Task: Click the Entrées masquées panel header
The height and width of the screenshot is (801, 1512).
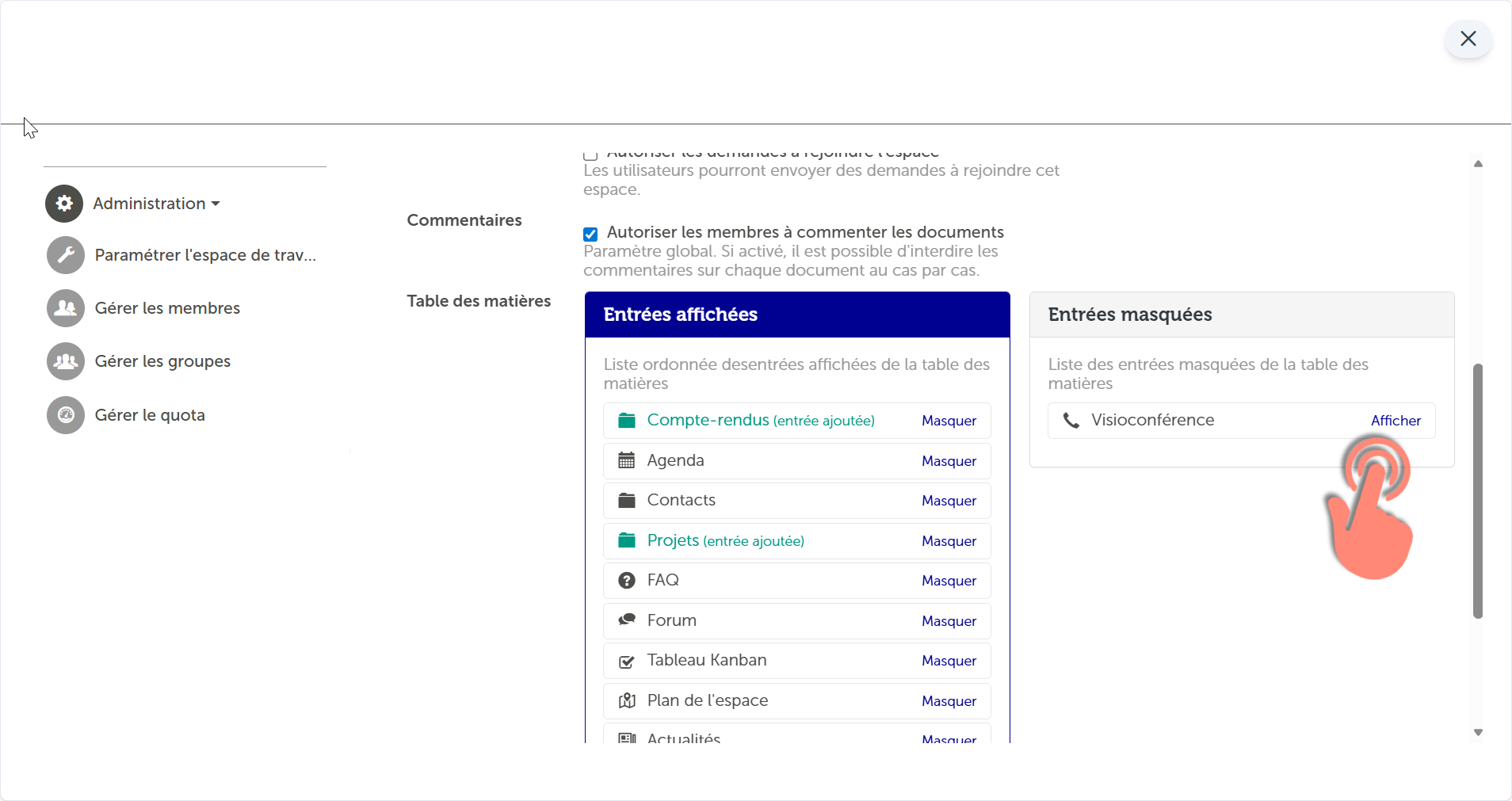Action: 1242,315
